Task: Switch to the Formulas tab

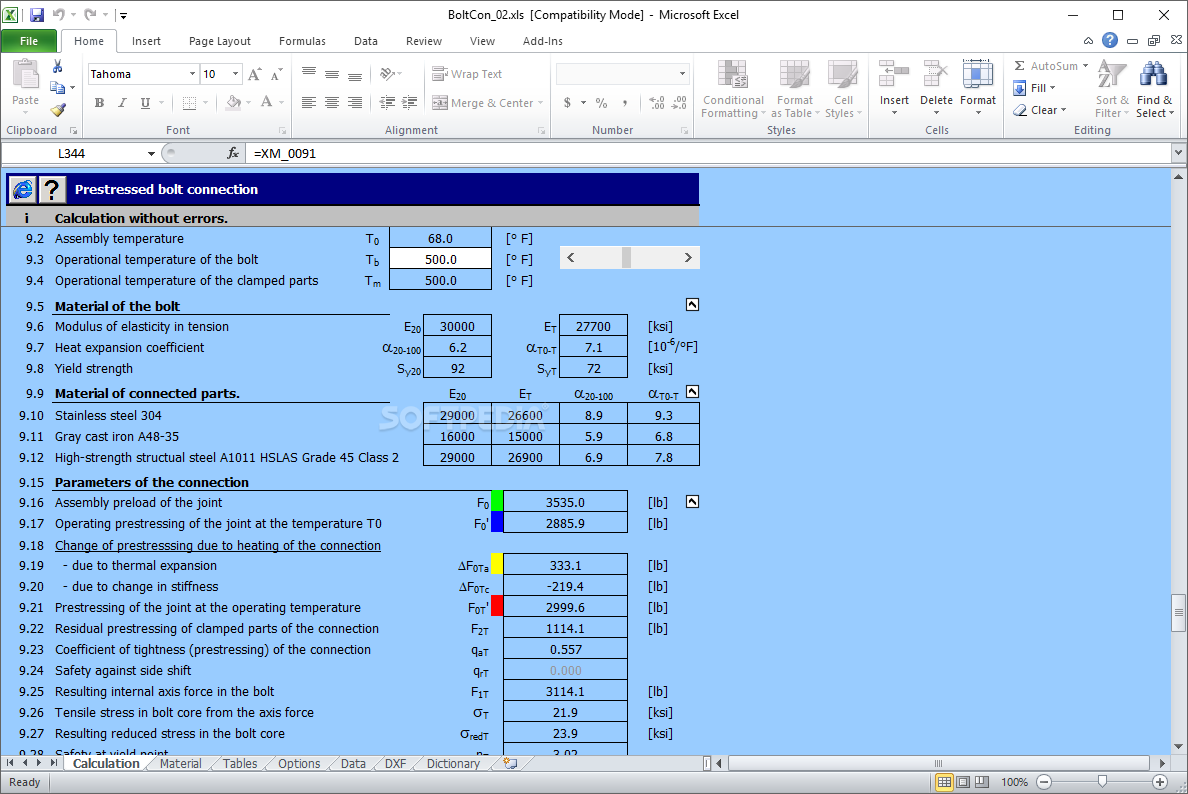Action: pyautogui.click(x=302, y=41)
